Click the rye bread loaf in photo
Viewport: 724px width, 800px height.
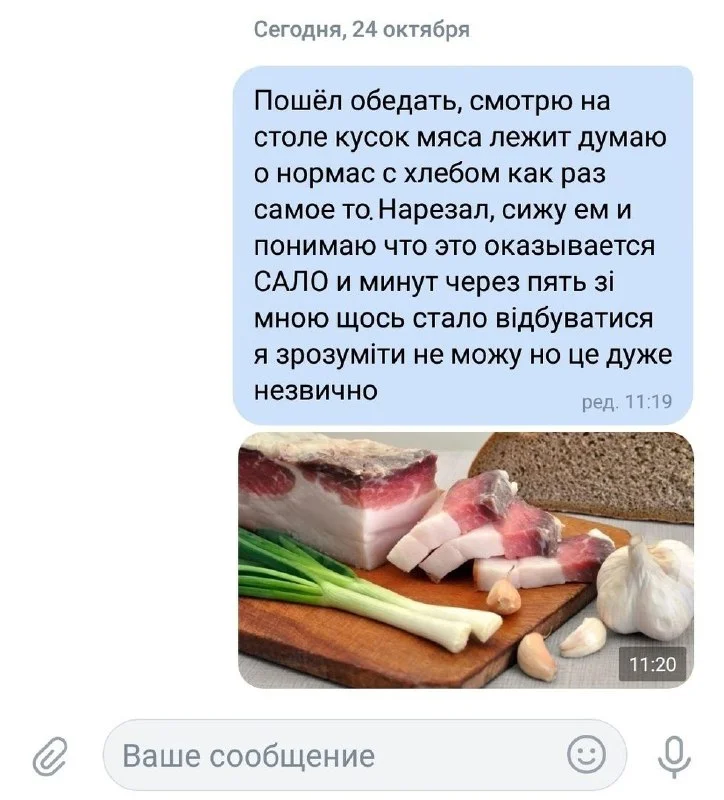[x=583, y=476]
